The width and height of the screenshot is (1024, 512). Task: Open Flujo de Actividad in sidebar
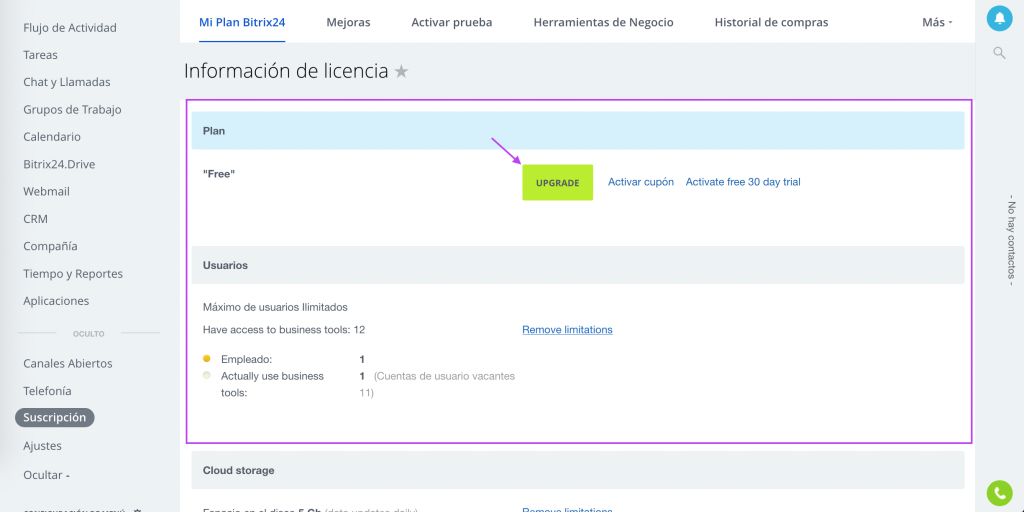click(70, 27)
